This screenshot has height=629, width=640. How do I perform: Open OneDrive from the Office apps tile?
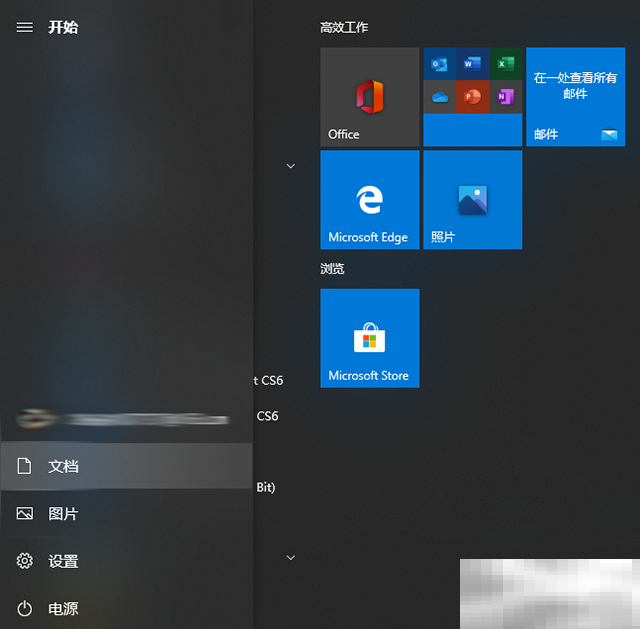pyautogui.click(x=440, y=97)
